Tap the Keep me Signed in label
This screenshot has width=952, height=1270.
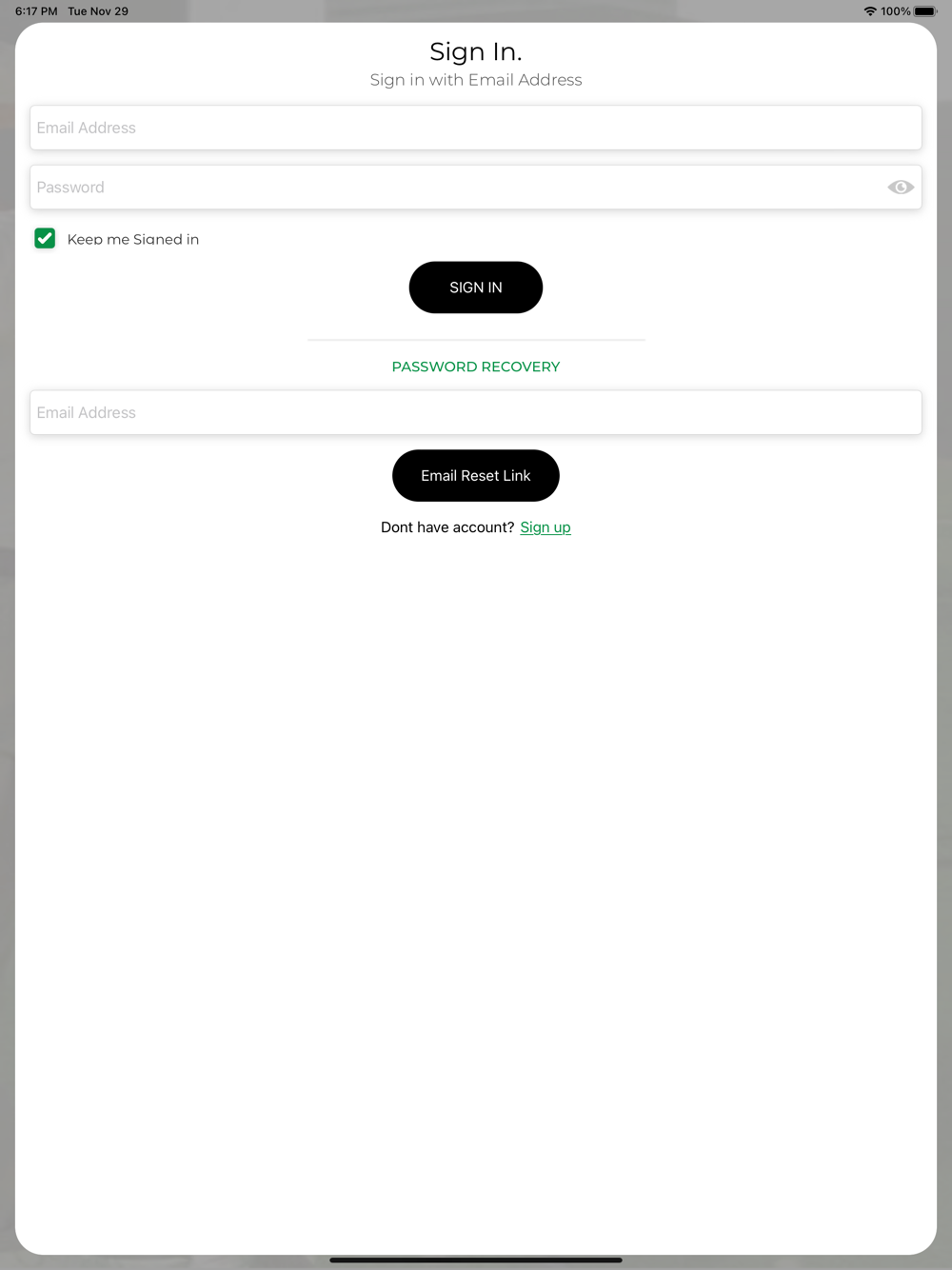pos(133,239)
